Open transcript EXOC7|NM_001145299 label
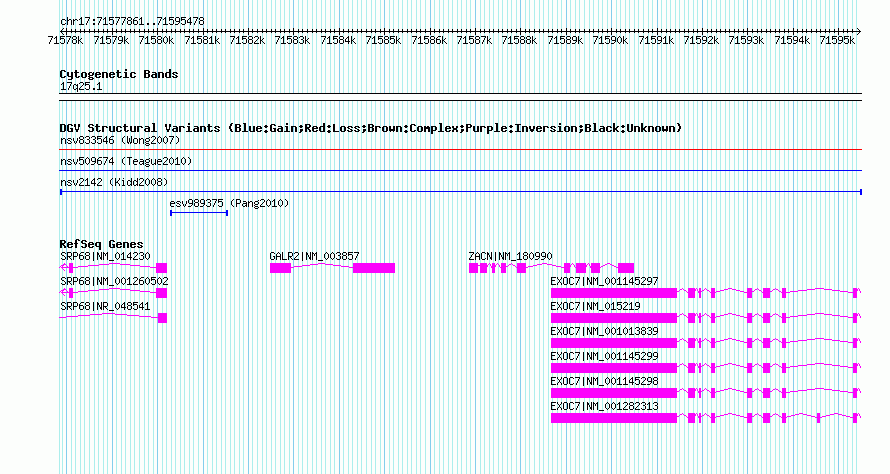The height and width of the screenshot is (474, 890). (604, 356)
